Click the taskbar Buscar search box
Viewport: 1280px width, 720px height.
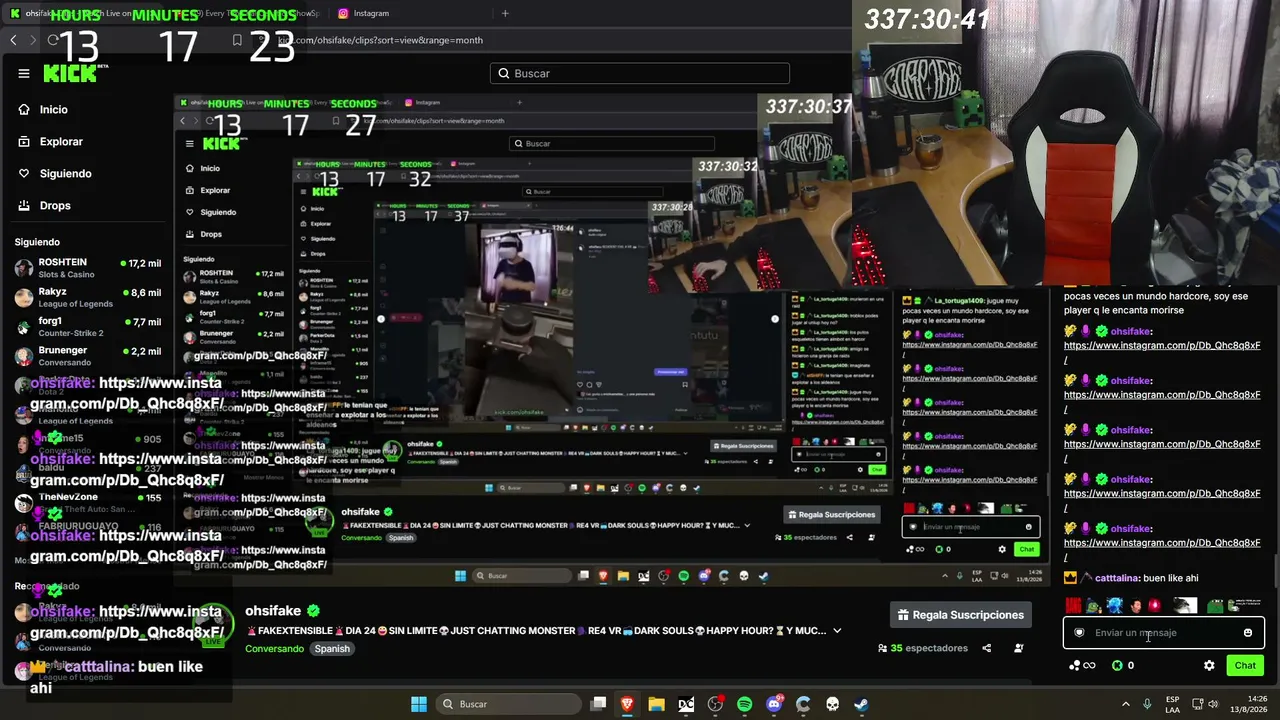click(x=510, y=704)
